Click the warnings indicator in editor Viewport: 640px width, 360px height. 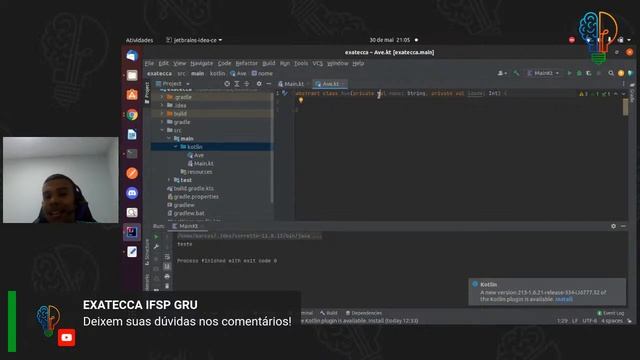click(583, 93)
